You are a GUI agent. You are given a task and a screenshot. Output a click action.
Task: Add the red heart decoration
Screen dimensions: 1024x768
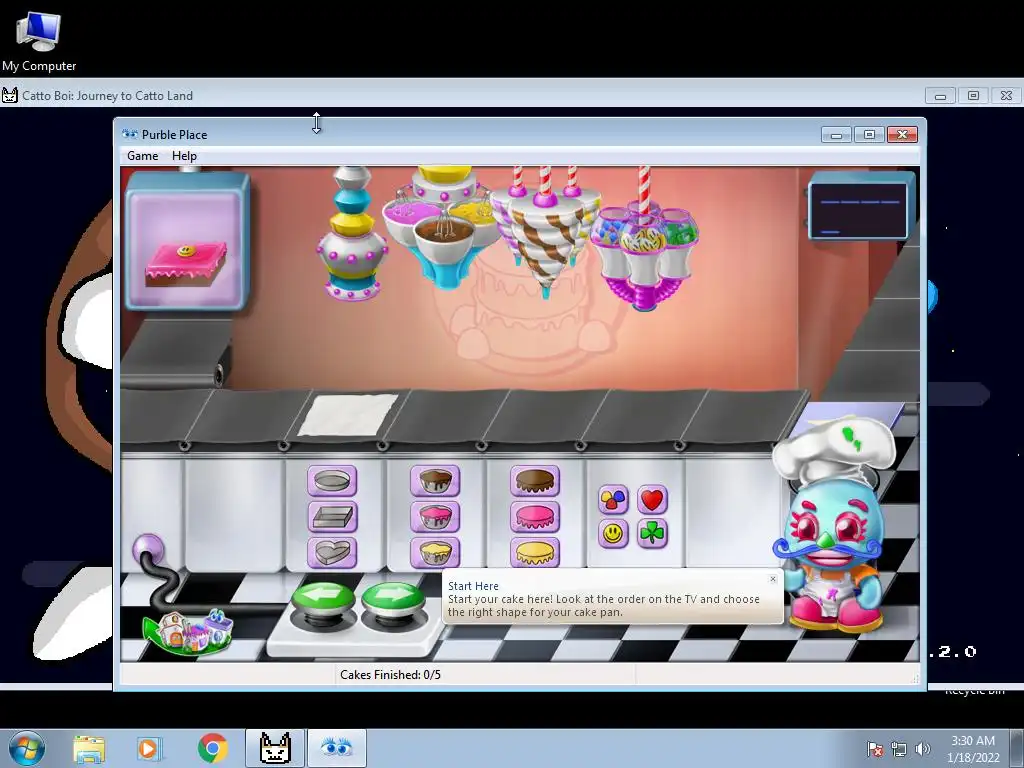point(652,500)
